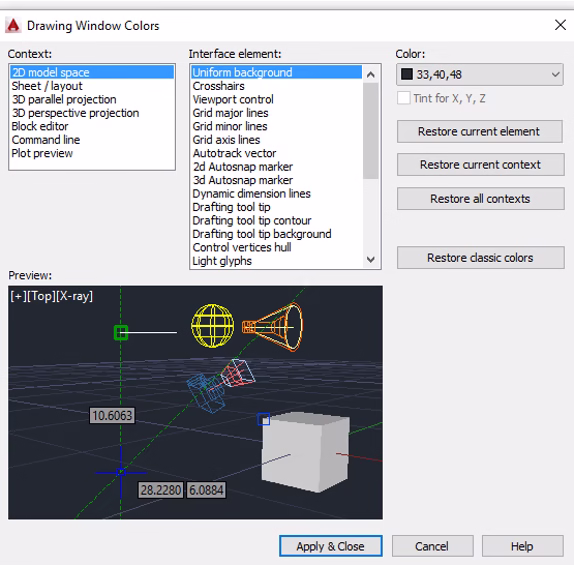
Task: Click the interface element list scrollbar thumb
Action: pos(371,131)
